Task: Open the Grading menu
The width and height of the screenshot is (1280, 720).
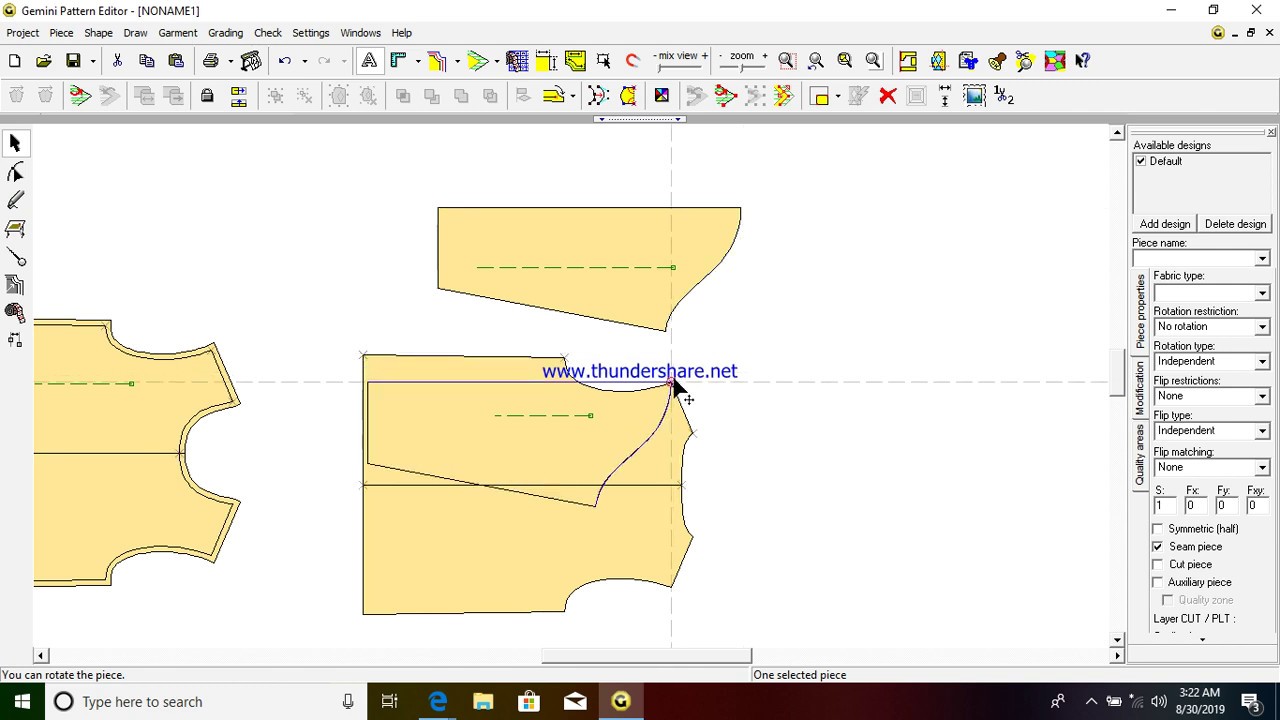Action: [225, 33]
